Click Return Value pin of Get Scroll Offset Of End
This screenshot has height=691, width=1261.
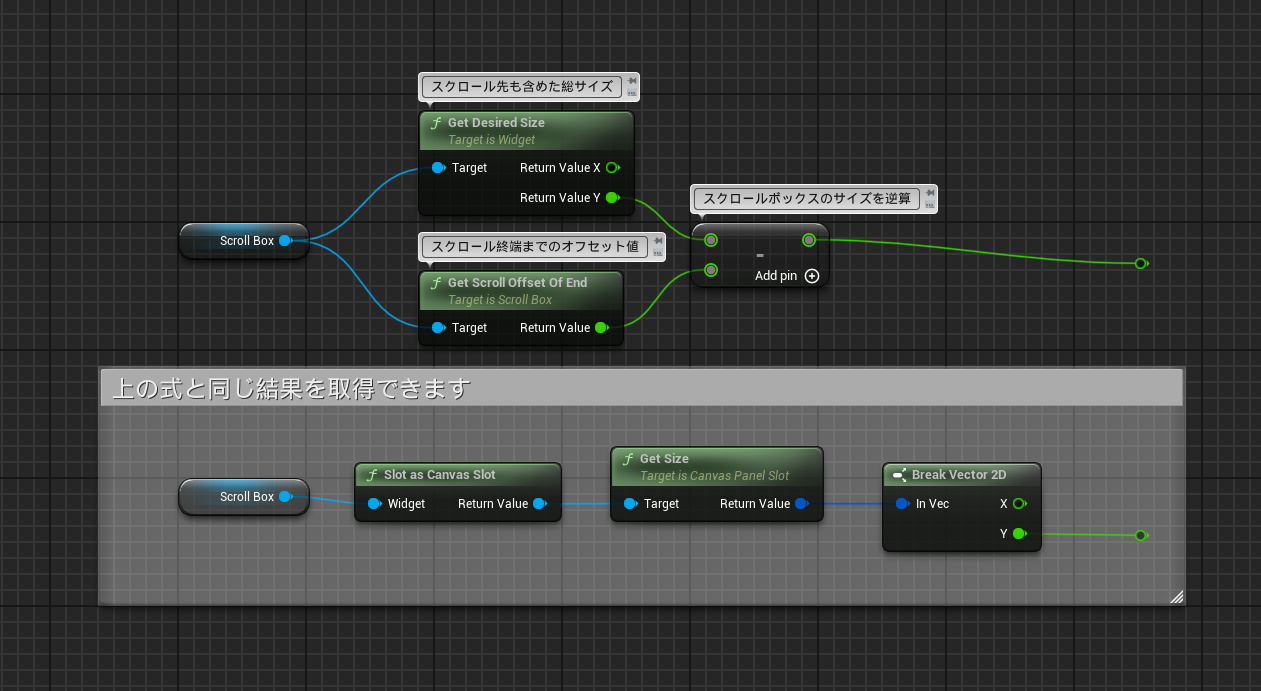[x=601, y=328]
